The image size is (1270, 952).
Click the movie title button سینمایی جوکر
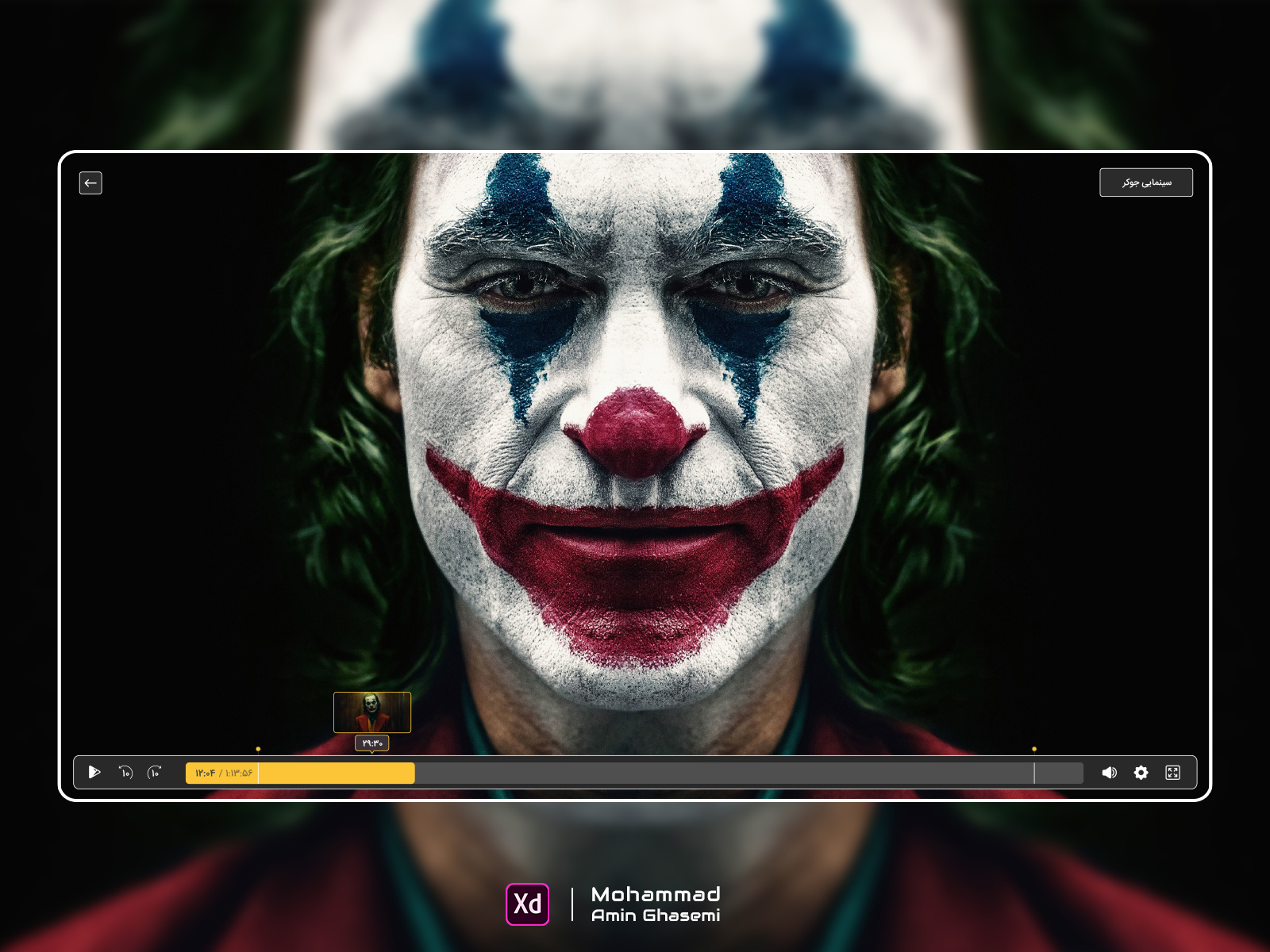click(1146, 182)
